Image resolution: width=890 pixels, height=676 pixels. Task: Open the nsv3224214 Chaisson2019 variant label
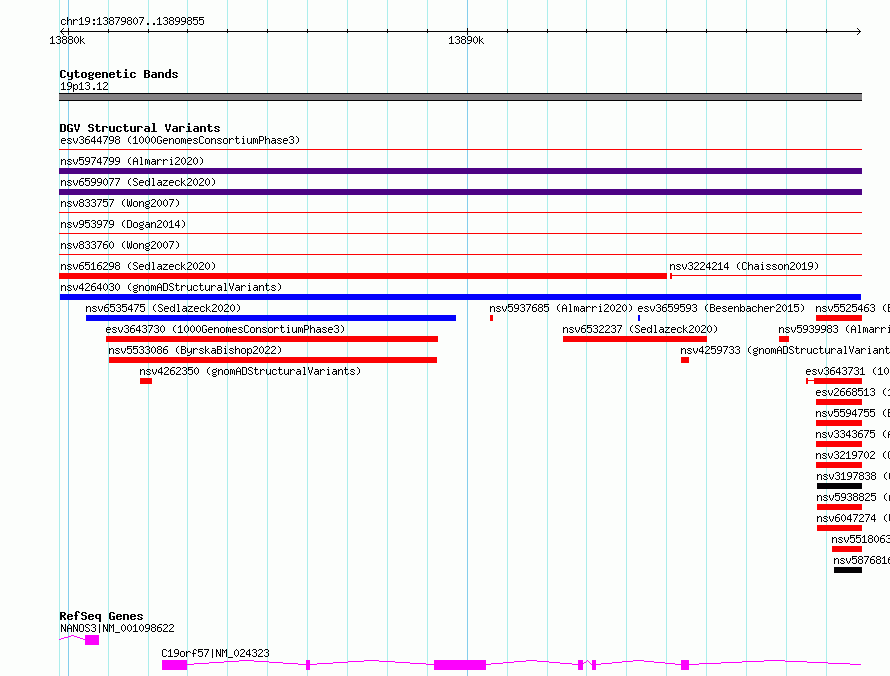tap(743, 266)
